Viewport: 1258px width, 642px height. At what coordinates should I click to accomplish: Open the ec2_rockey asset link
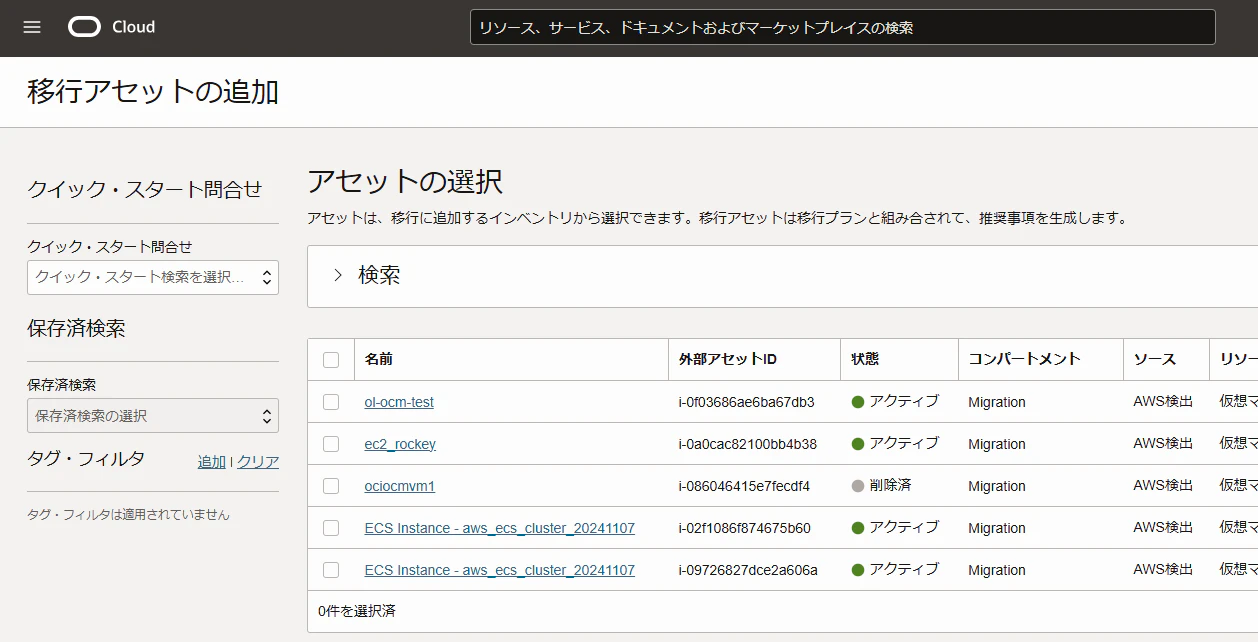[x=400, y=444]
